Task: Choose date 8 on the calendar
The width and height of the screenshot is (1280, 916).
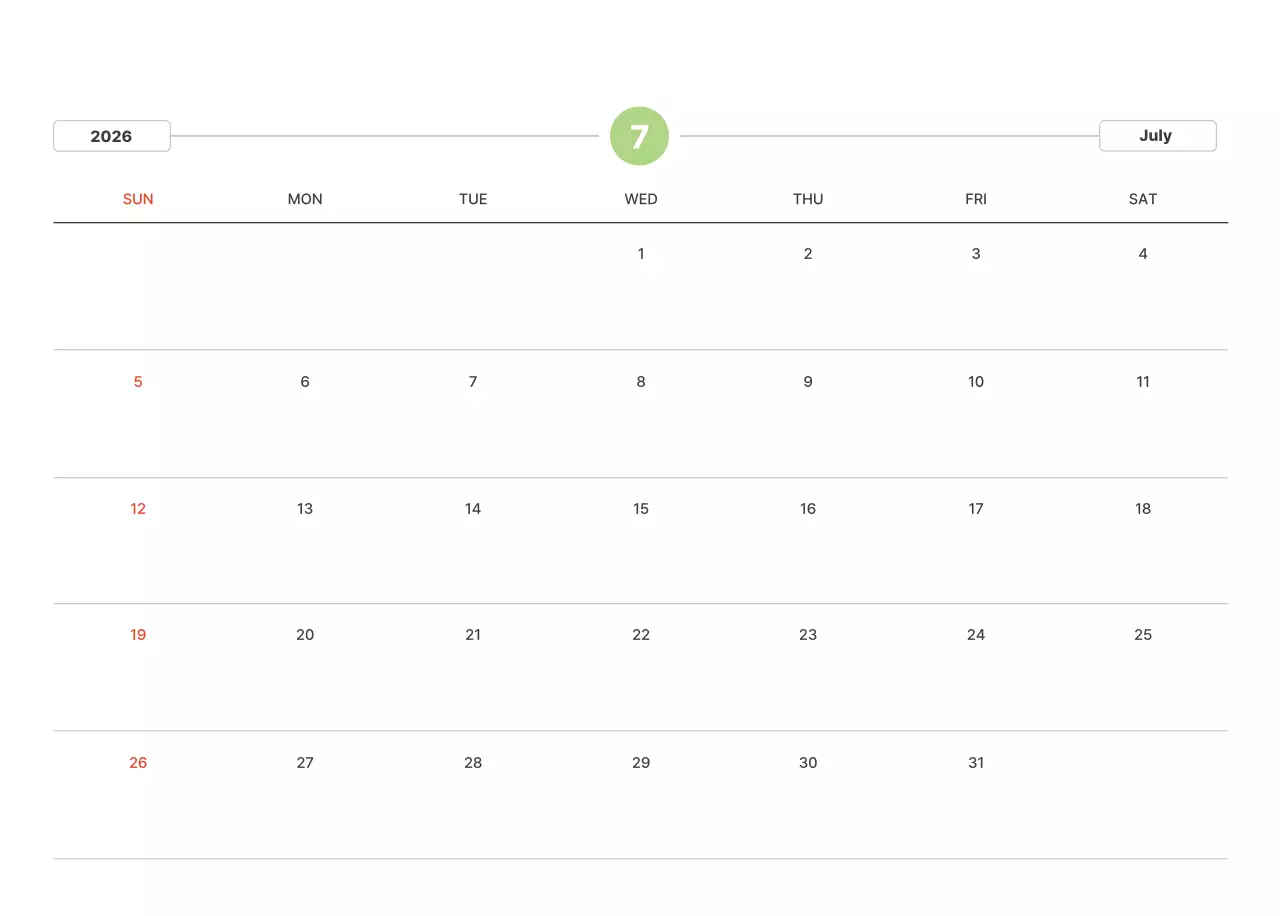Action: pos(641,382)
